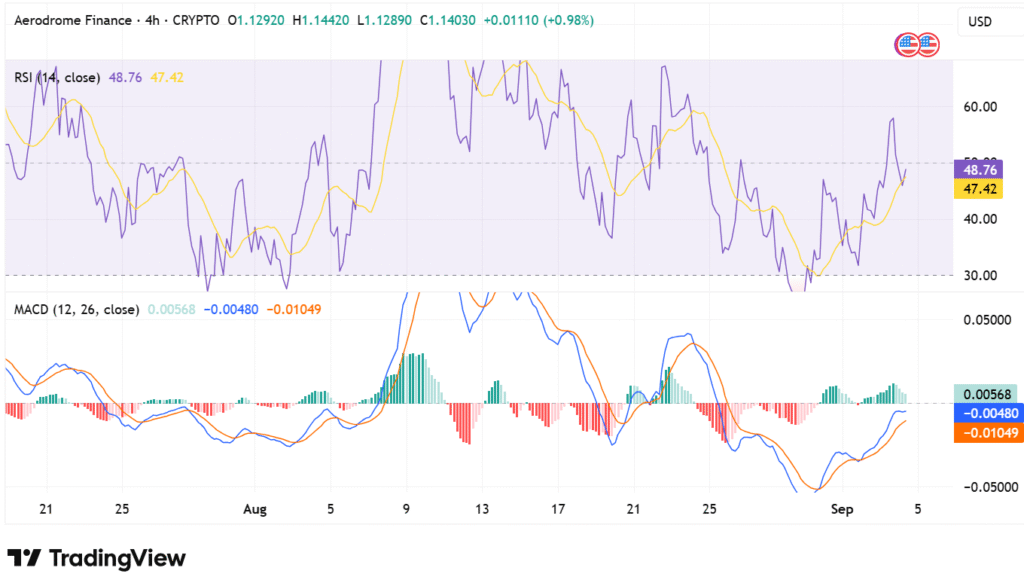This screenshot has width=1024, height=586.
Task: Click date 13 on the time axis
Action: click(x=482, y=509)
